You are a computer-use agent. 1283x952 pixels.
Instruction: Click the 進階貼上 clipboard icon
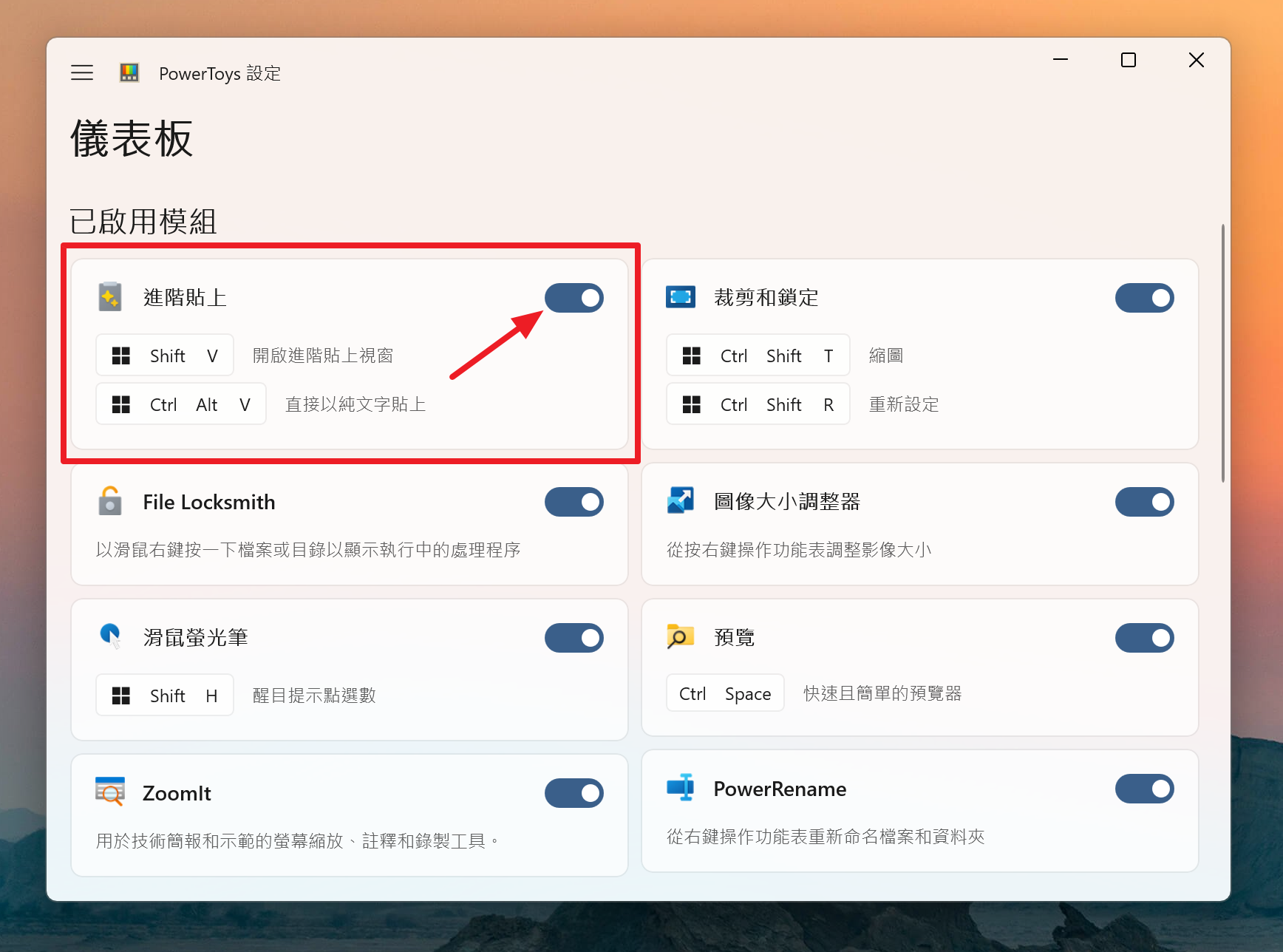coord(110,297)
